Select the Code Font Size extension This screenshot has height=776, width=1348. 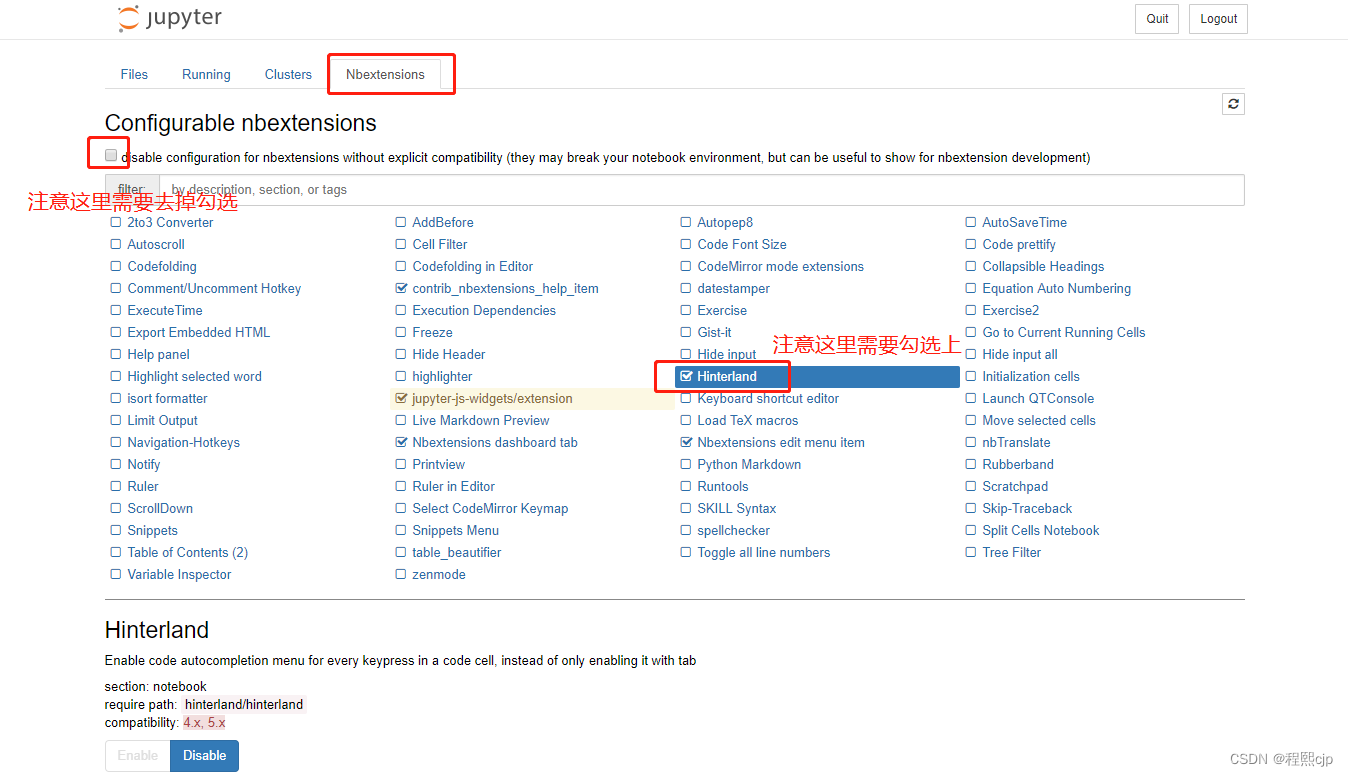coord(742,244)
